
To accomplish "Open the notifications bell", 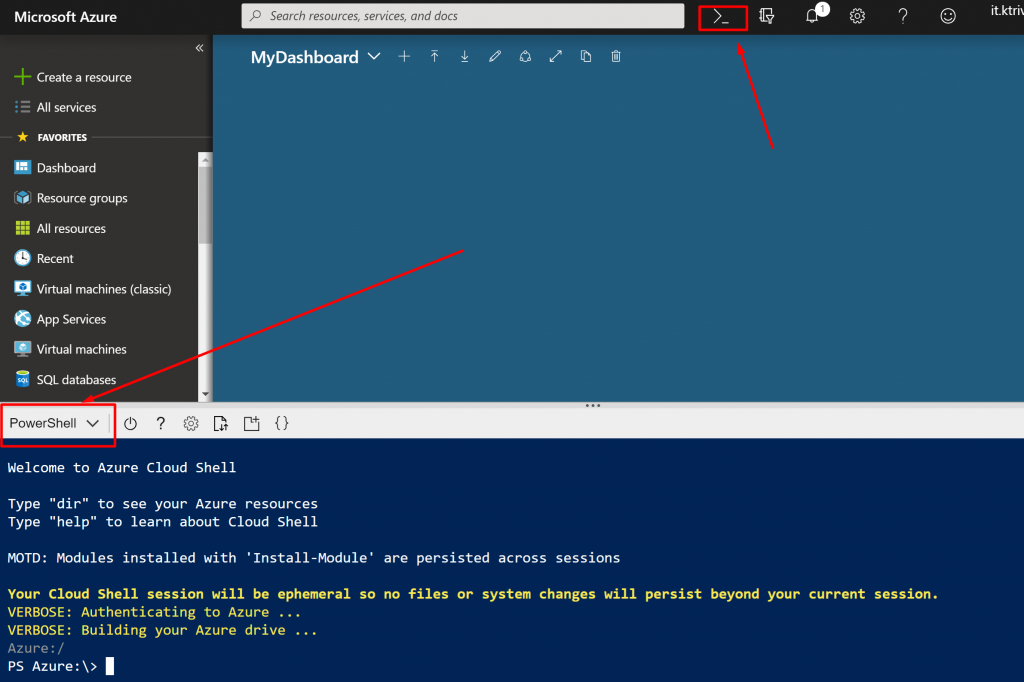I will coord(812,16).
